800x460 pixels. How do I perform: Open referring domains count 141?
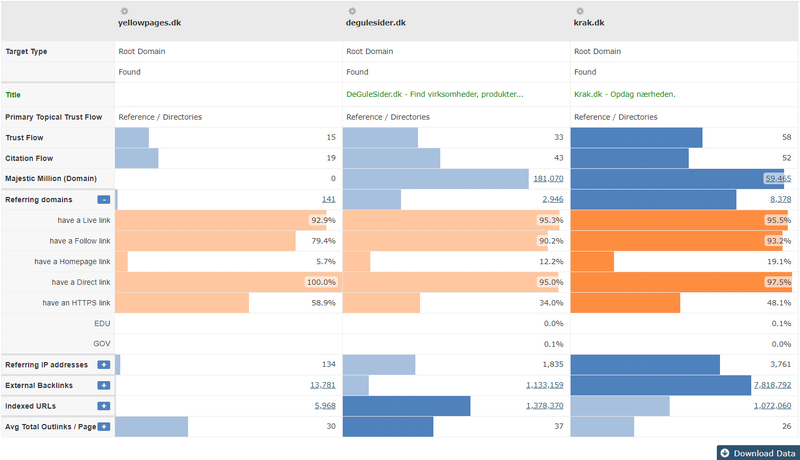coord(329,199)
